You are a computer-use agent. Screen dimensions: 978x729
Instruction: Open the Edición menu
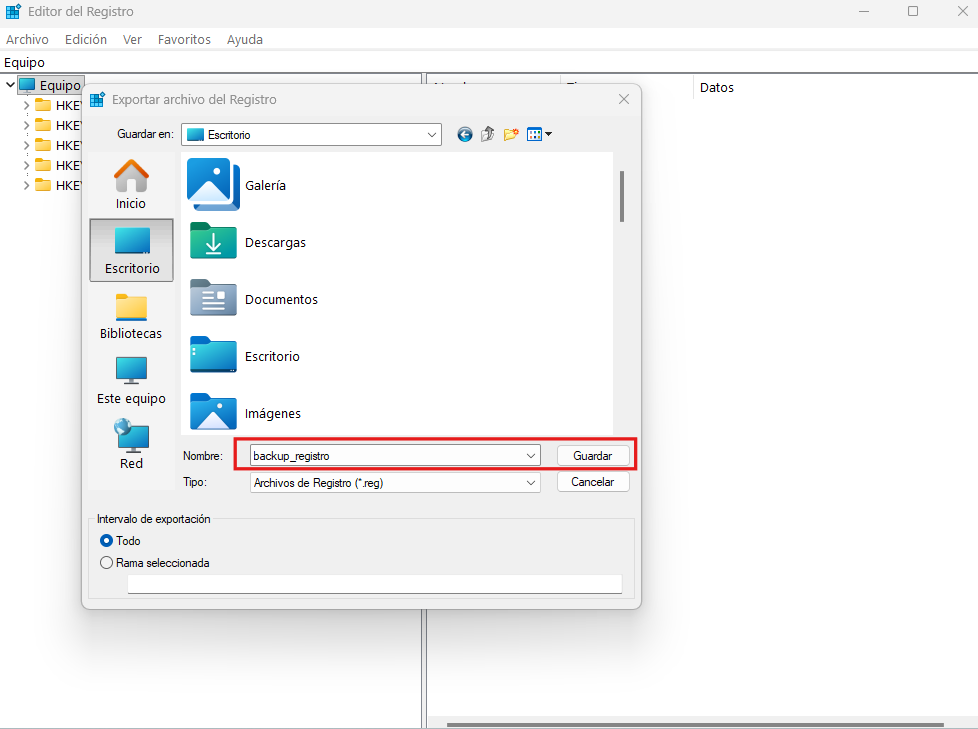[85, 39]
